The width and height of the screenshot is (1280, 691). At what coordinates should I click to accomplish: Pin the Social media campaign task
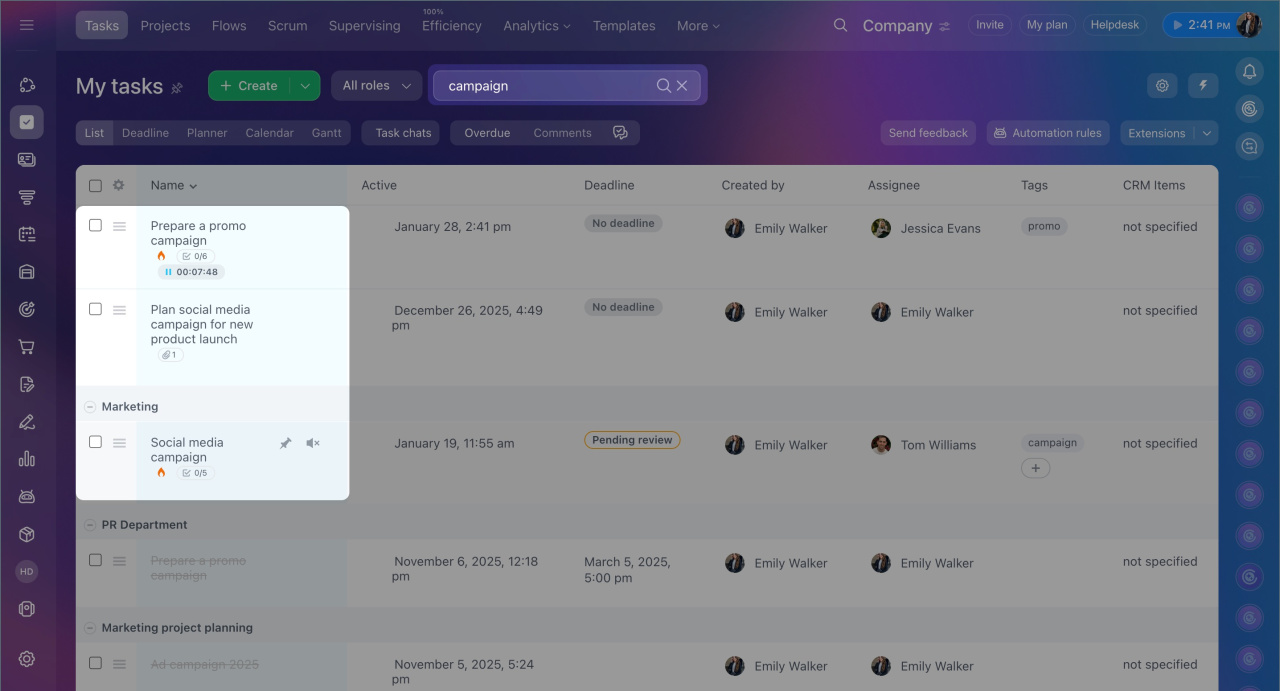tap(285, 443)
